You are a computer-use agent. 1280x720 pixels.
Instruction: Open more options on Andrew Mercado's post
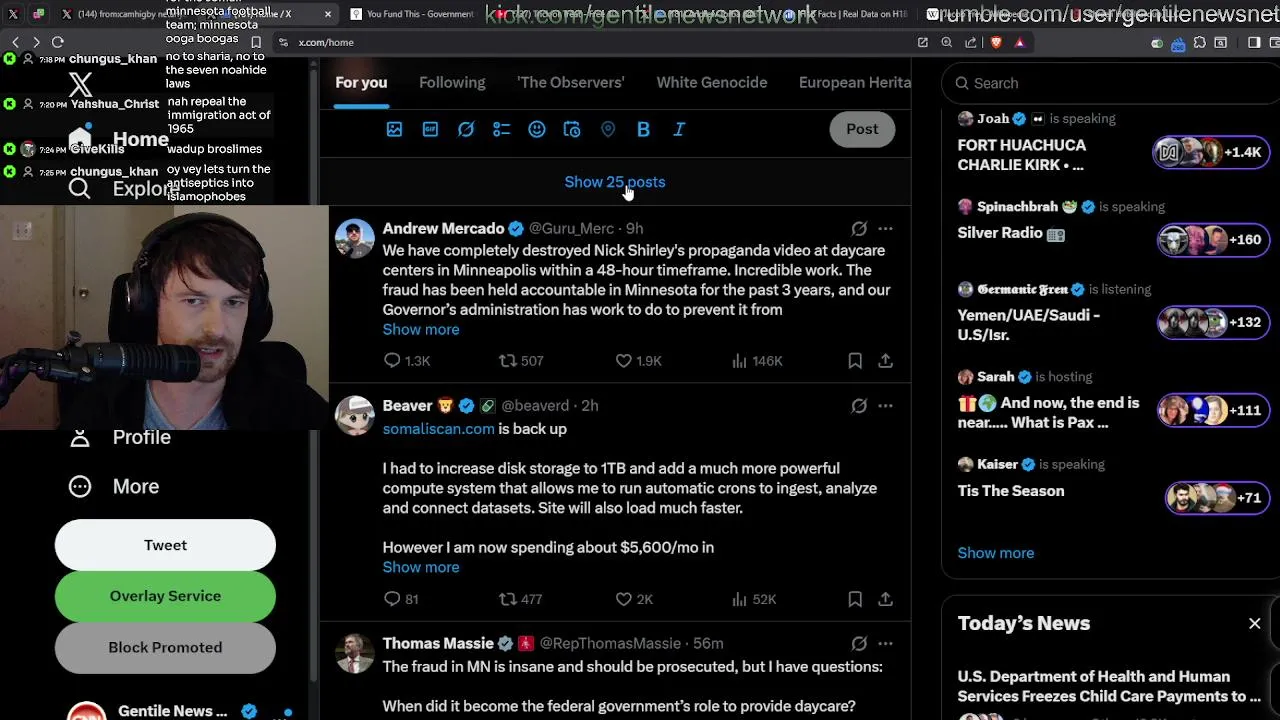click(x=886, y=229)
